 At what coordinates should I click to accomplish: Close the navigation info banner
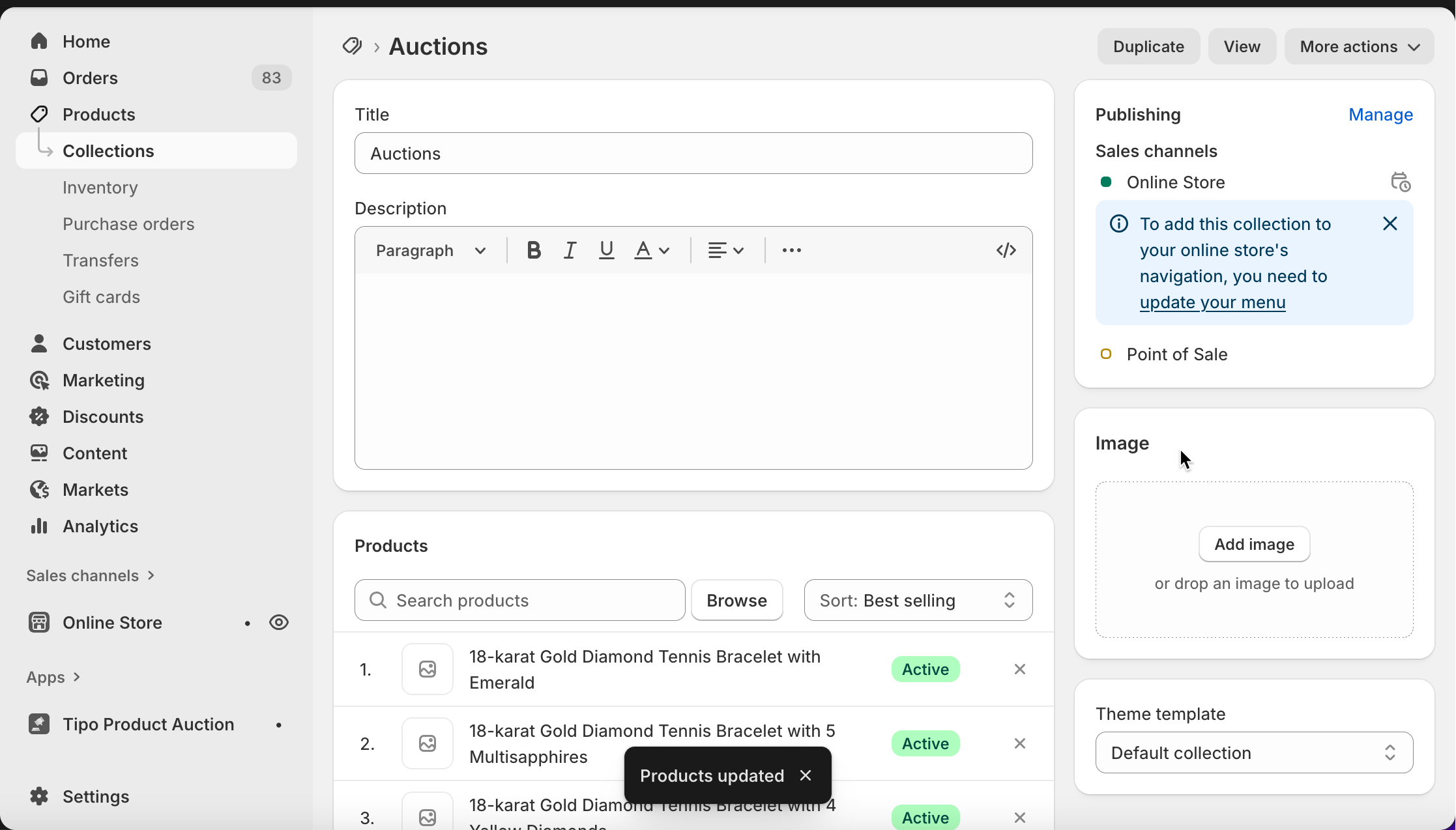tap(1390, 224)
